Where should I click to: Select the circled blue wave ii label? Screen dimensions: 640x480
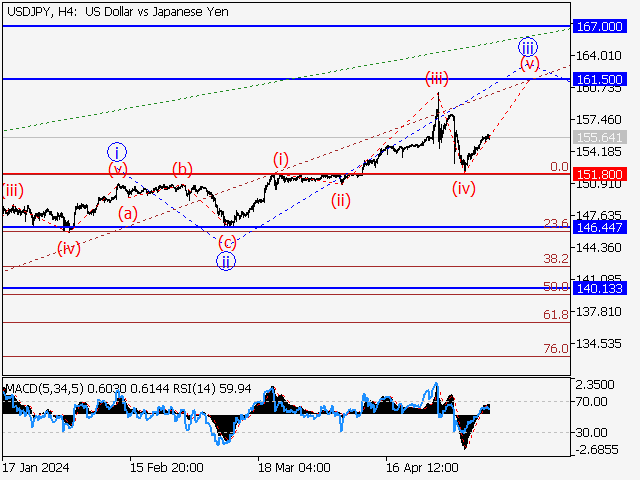click(226, 261)
